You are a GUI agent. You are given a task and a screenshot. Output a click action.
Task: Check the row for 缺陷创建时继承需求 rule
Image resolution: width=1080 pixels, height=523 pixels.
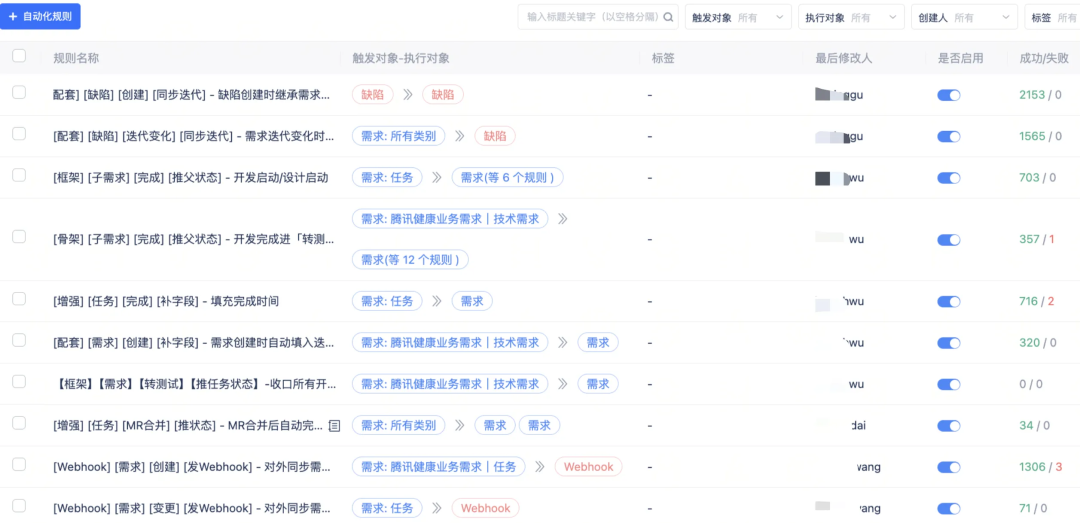point(19,92)
